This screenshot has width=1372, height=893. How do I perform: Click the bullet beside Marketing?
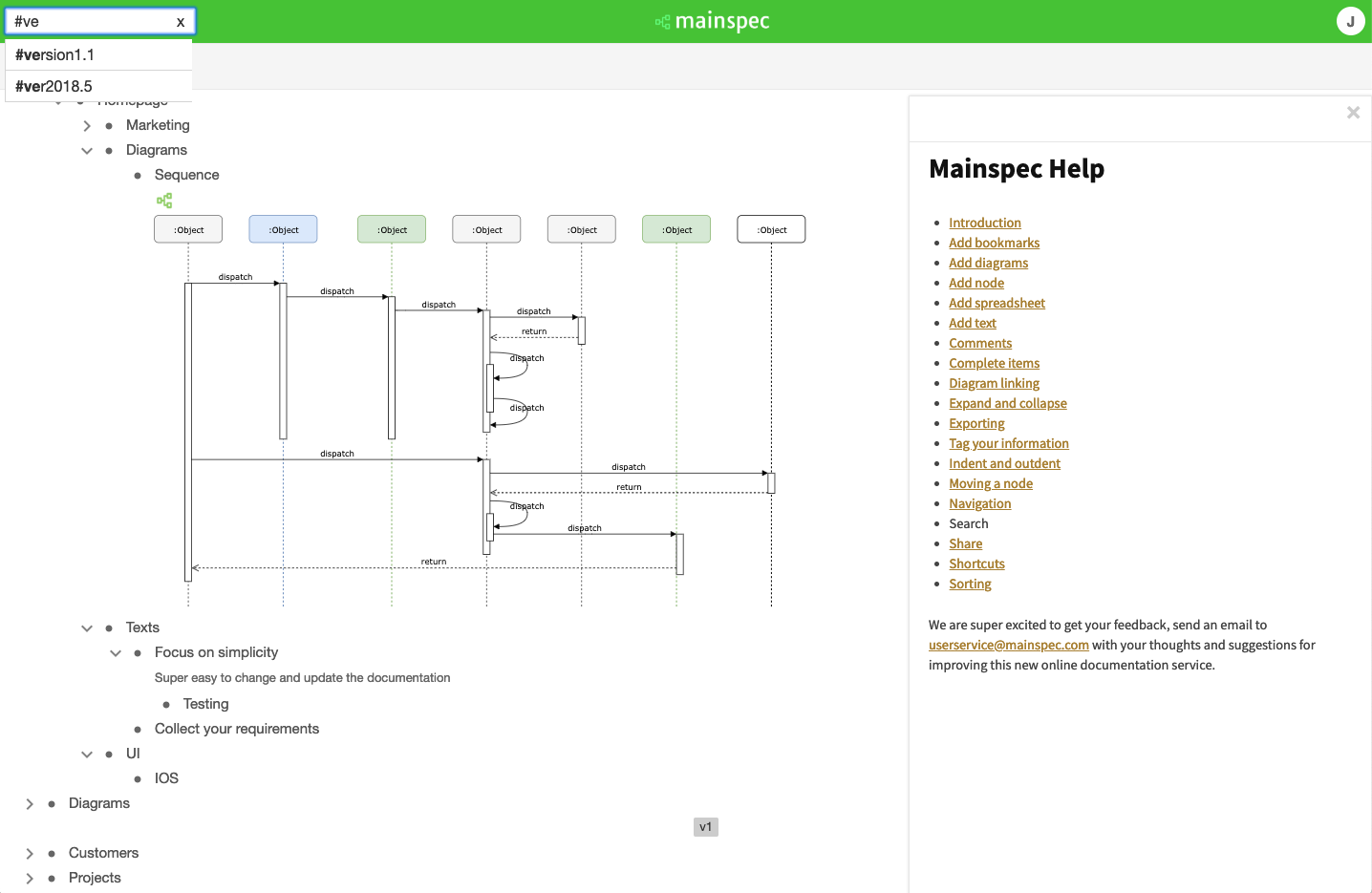[109, 125]
